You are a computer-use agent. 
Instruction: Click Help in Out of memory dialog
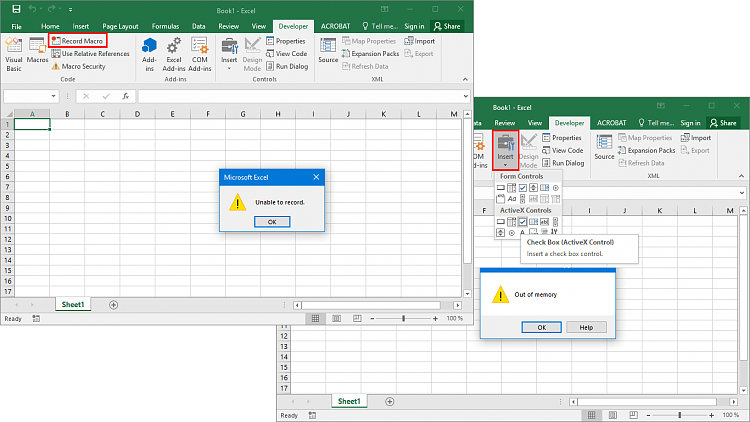pyautogui.click(x=586, y=327)
